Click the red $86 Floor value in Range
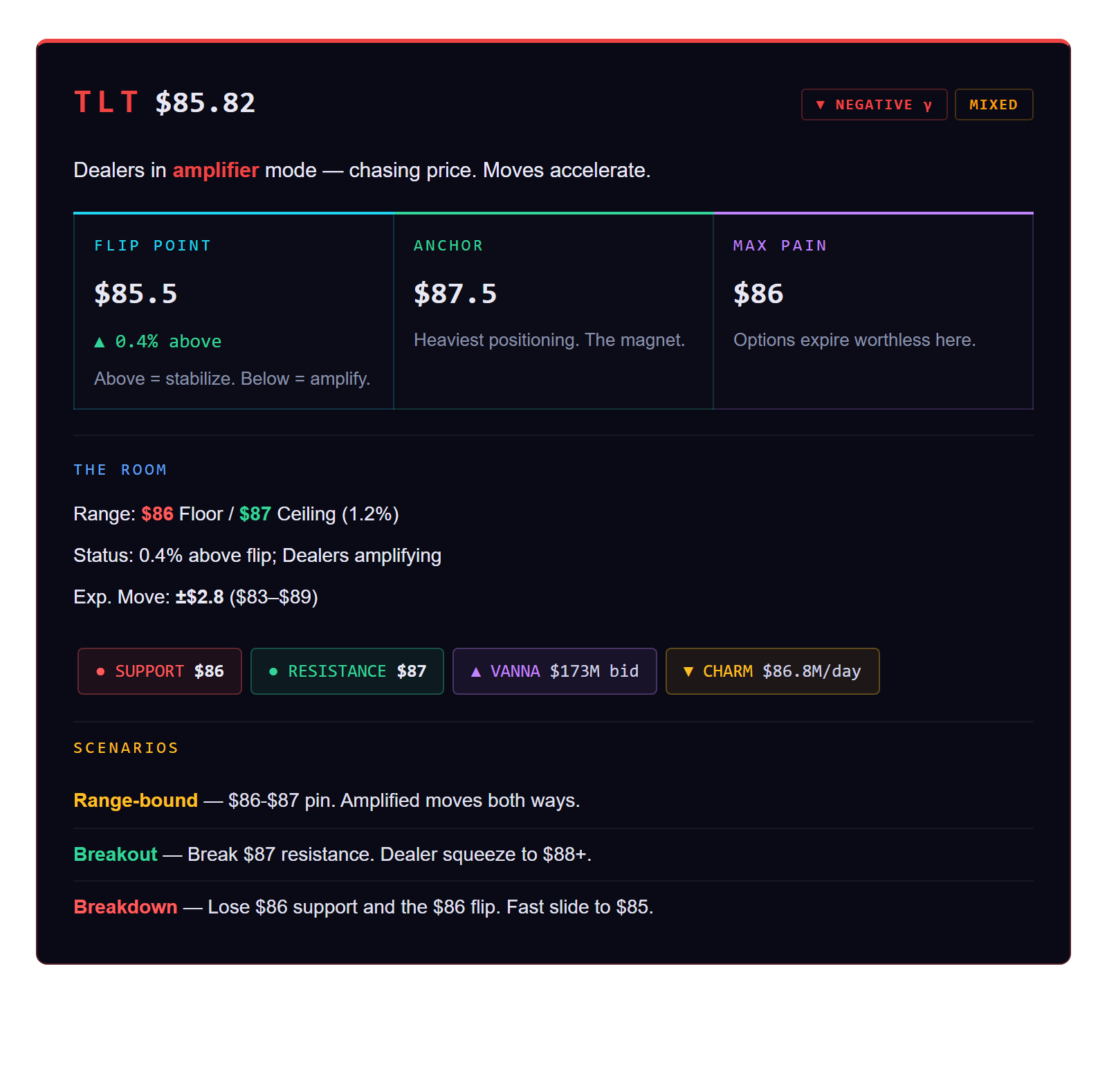The height and width of the screenshot is (1092, 1107). [158, 514]
